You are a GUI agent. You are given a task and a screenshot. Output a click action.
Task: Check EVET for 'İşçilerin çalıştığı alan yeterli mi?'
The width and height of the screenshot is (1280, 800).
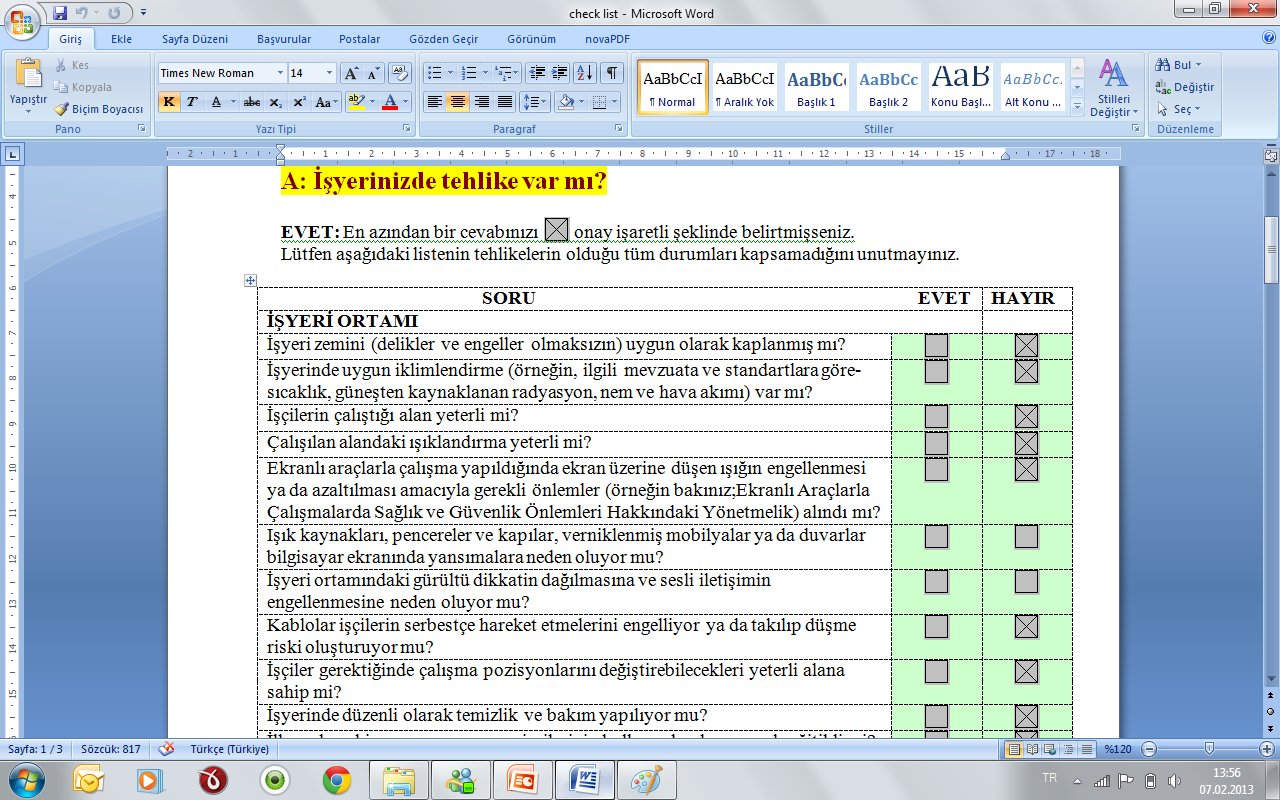point(936,418)
